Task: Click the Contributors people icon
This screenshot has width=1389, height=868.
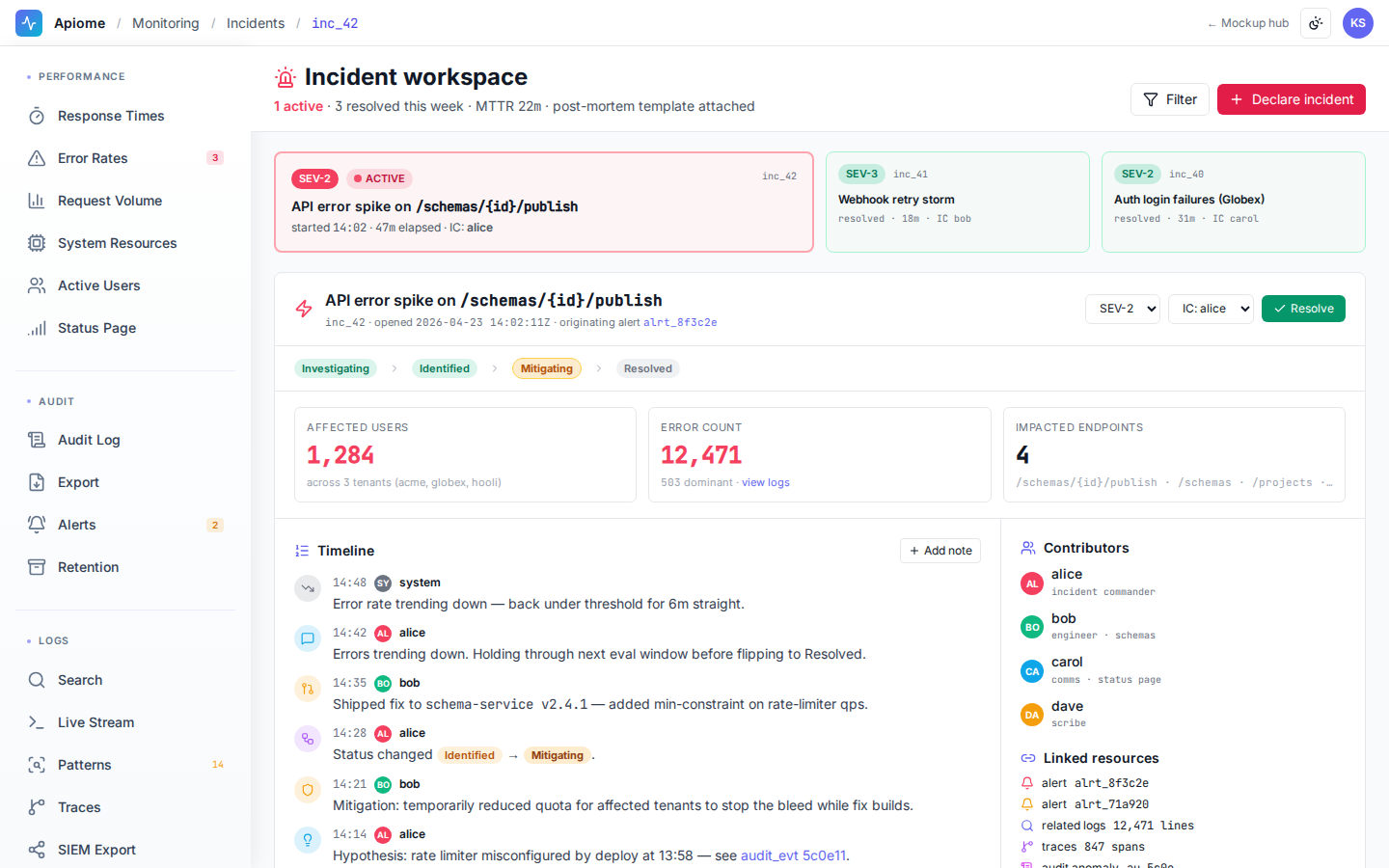Action: (x=1028, y=548)
